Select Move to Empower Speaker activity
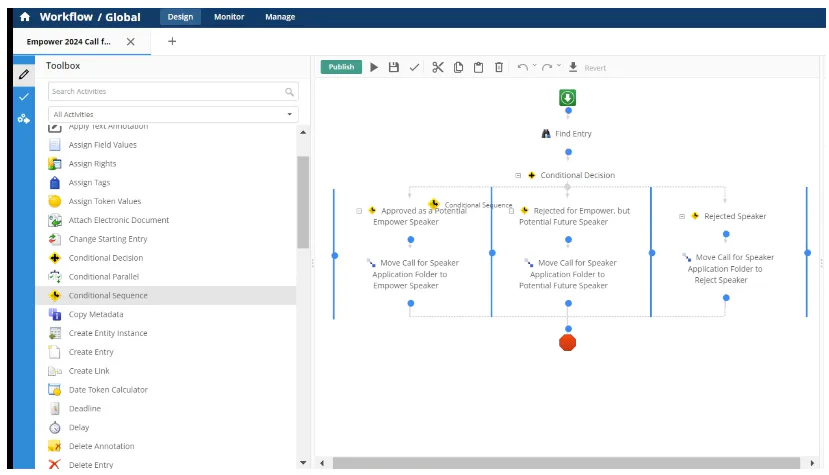 [412, 274]
